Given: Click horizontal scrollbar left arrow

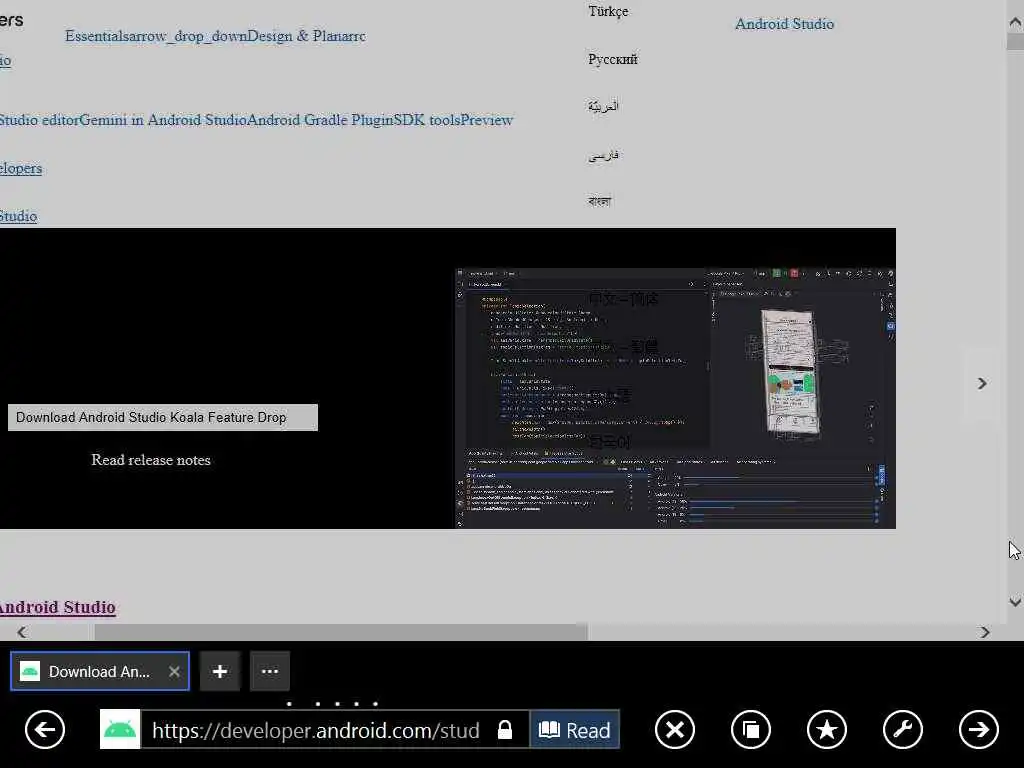Looking at the screenshot, I should click(22, 632).
